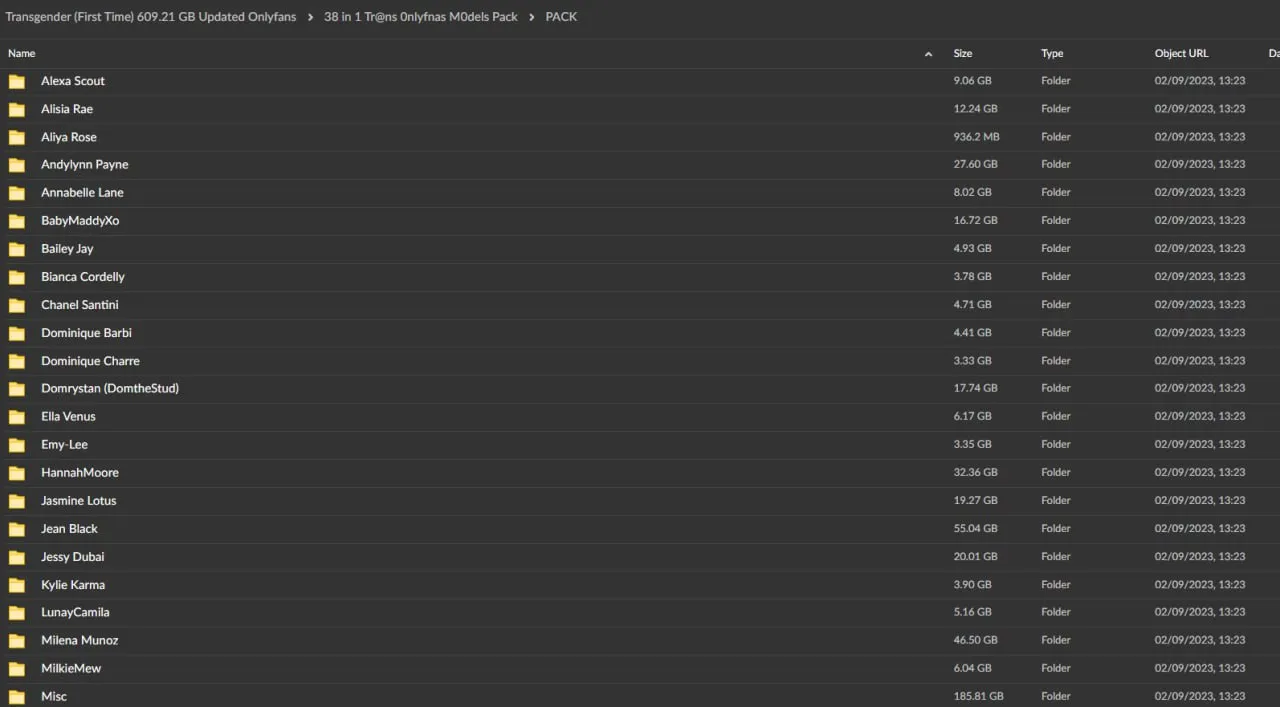Select the Dominique Barbi folder name
This screenshot has width=1280, height=707.
click(x=86, y=332)
